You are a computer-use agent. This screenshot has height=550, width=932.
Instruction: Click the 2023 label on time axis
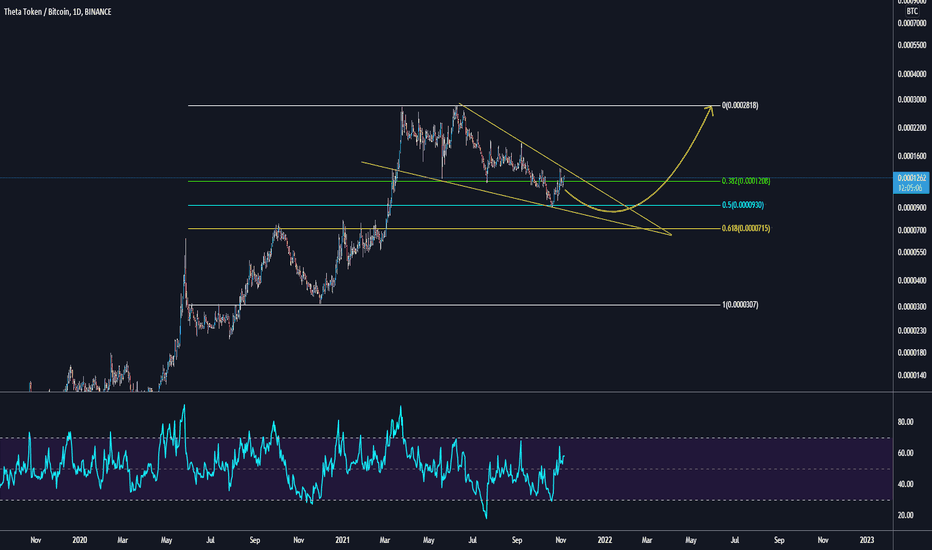click(x=867, y=540)
